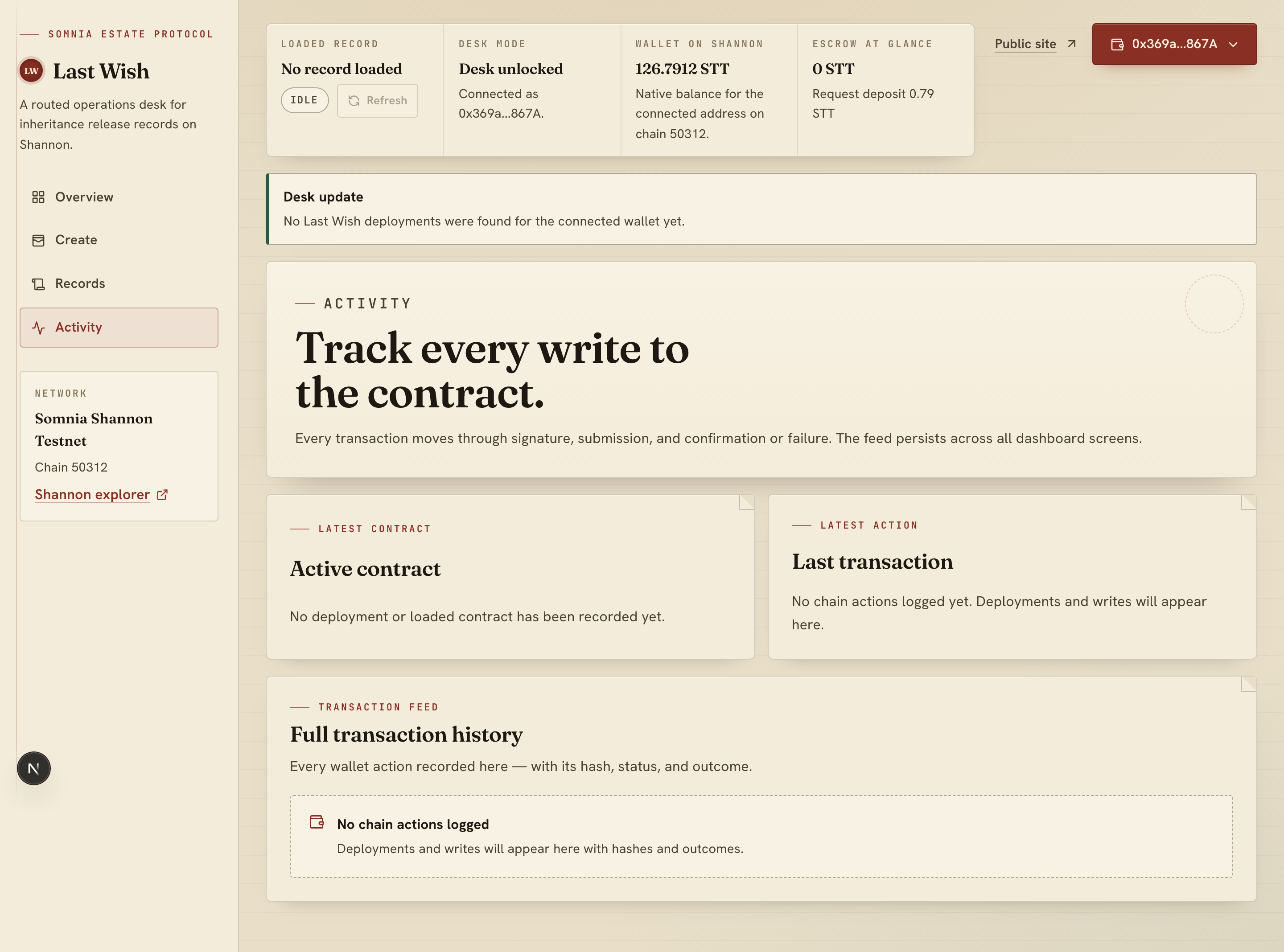Click the Last Wish title
Screen dimensions: 1284x952
pyautogui.click(x=102, y=71)
